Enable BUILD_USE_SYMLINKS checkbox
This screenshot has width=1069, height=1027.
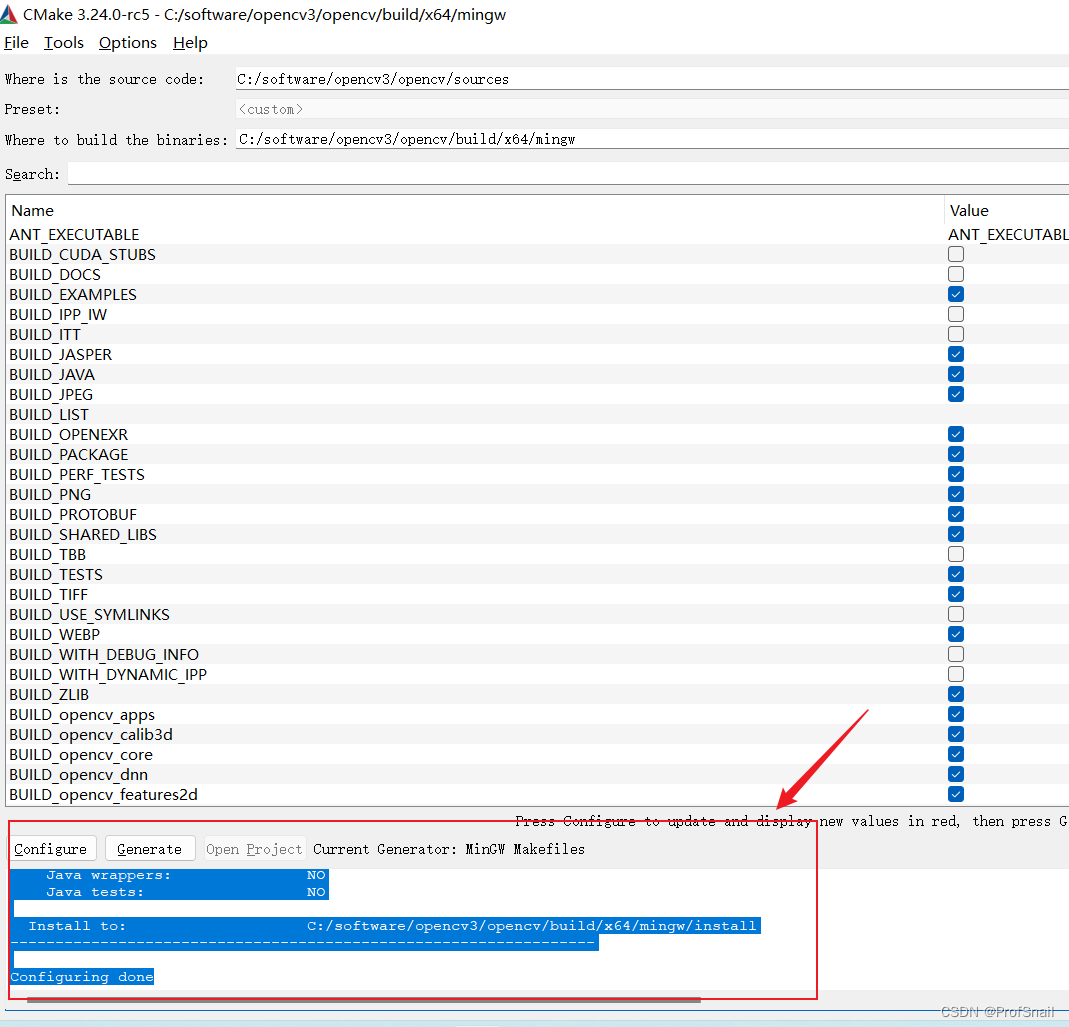pyautogui.click(x=956, y=614)
